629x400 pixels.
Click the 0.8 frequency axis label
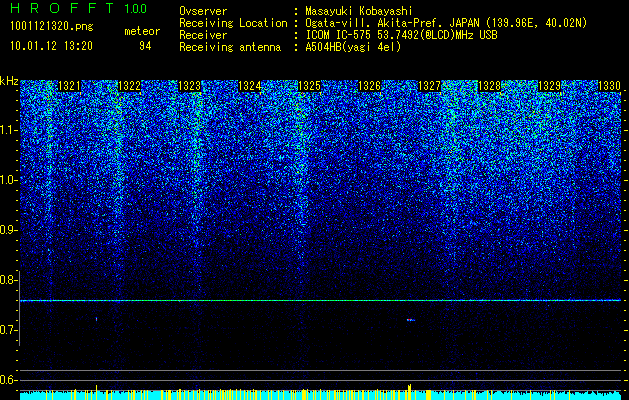tap(8, 280)
